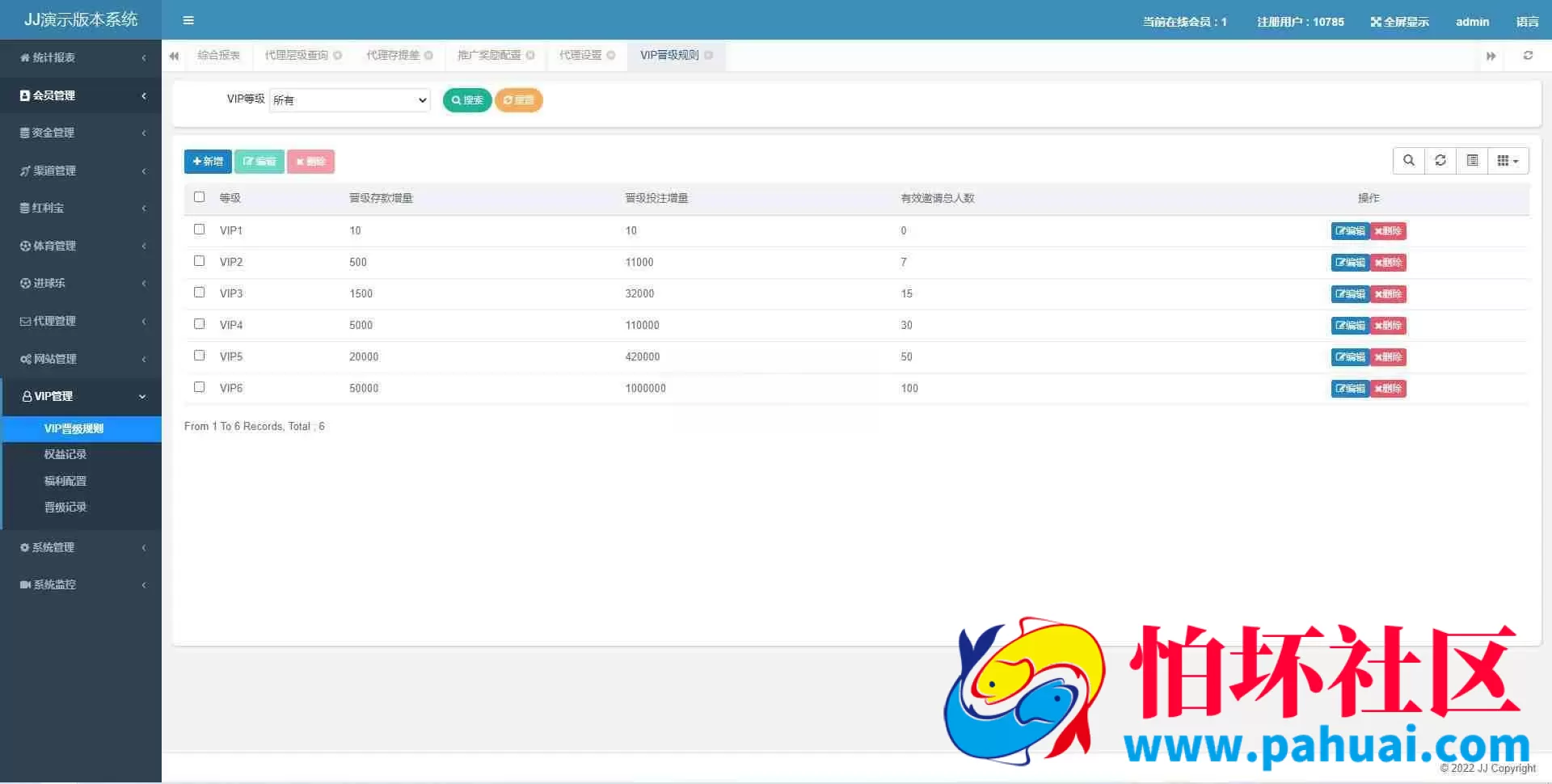Click the 全屏显示 fullscreen icon
The image size is (1552, 784).
click(1376, 22)
